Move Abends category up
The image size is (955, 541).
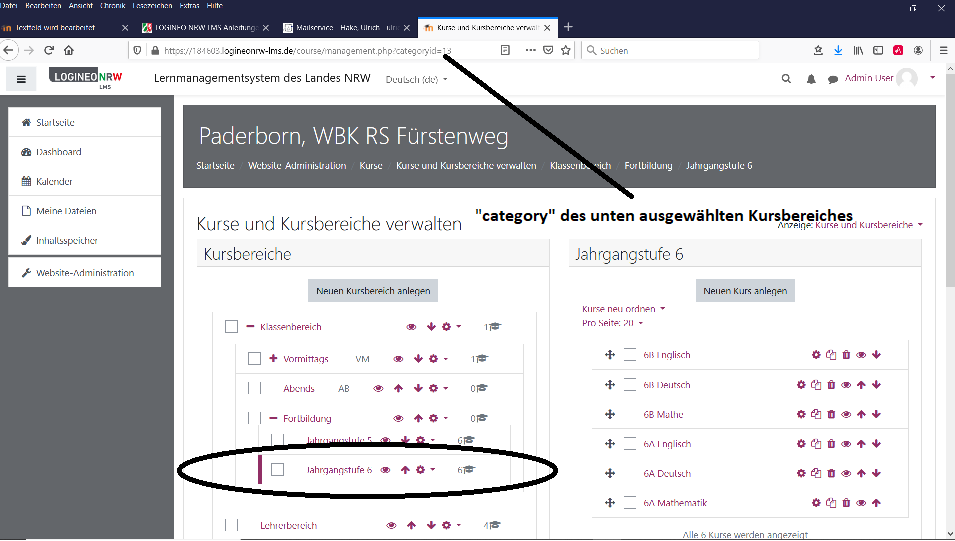[398, 389]
